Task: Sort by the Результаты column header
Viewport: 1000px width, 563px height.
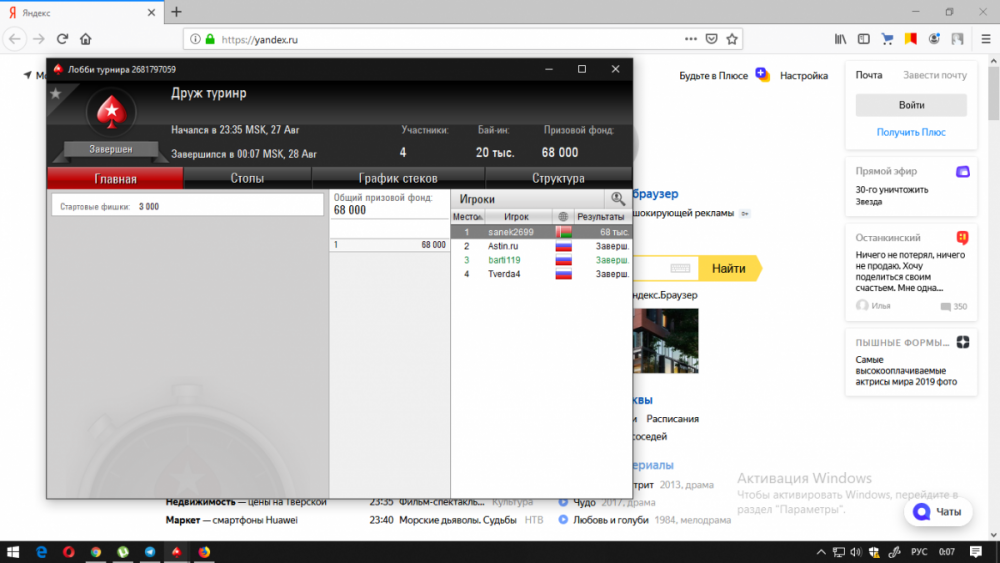Action: coord(600,217)
